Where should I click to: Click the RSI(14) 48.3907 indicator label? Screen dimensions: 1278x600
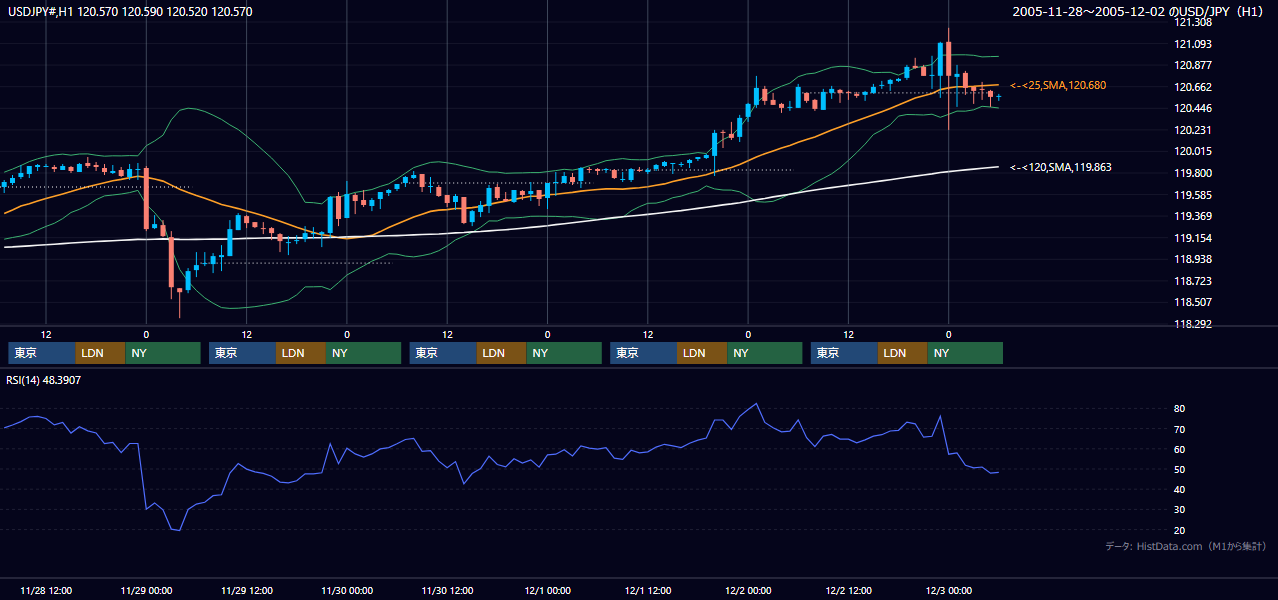point(44,380)
